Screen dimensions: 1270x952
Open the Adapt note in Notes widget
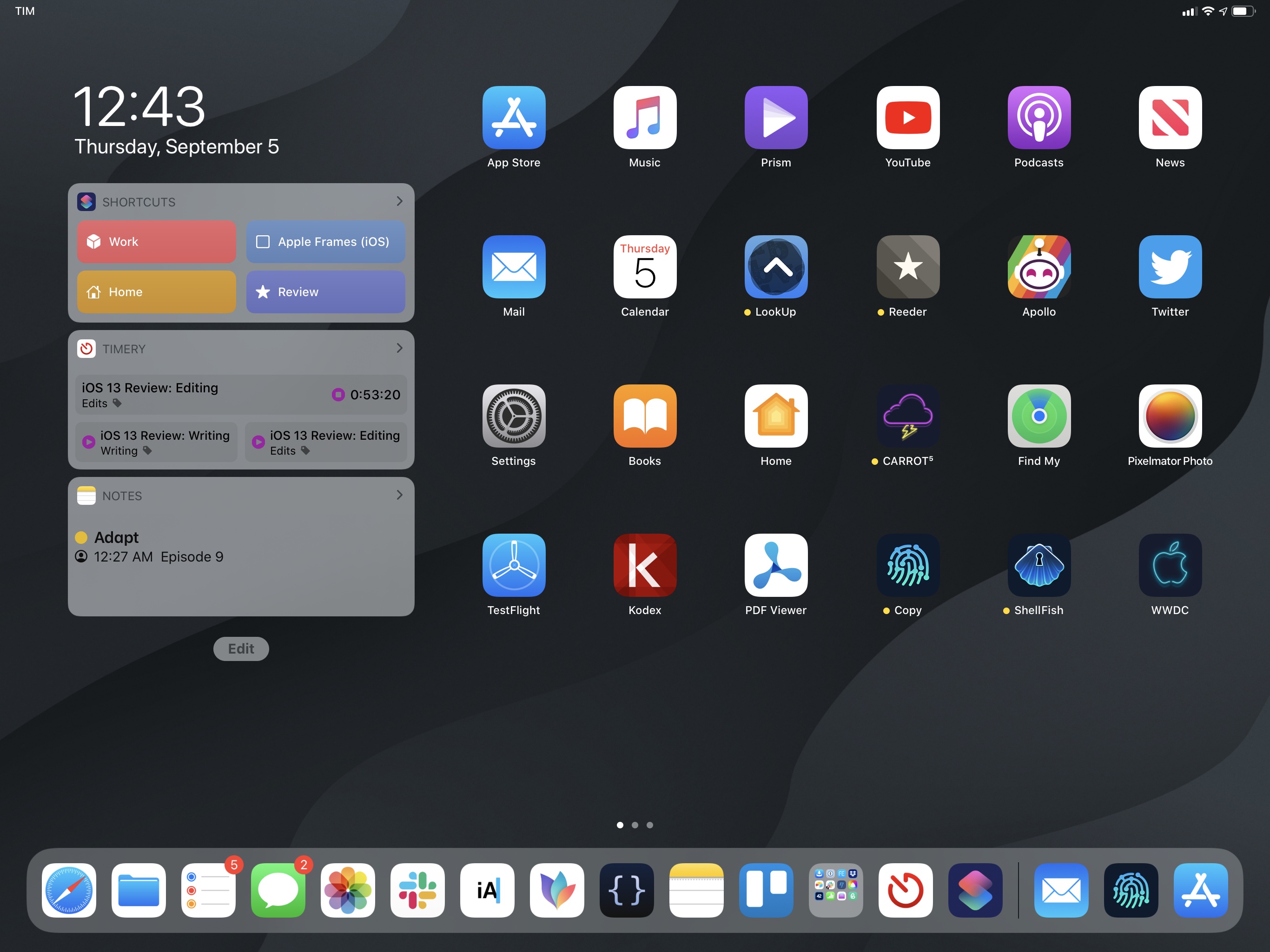click(x=241, y=547)
